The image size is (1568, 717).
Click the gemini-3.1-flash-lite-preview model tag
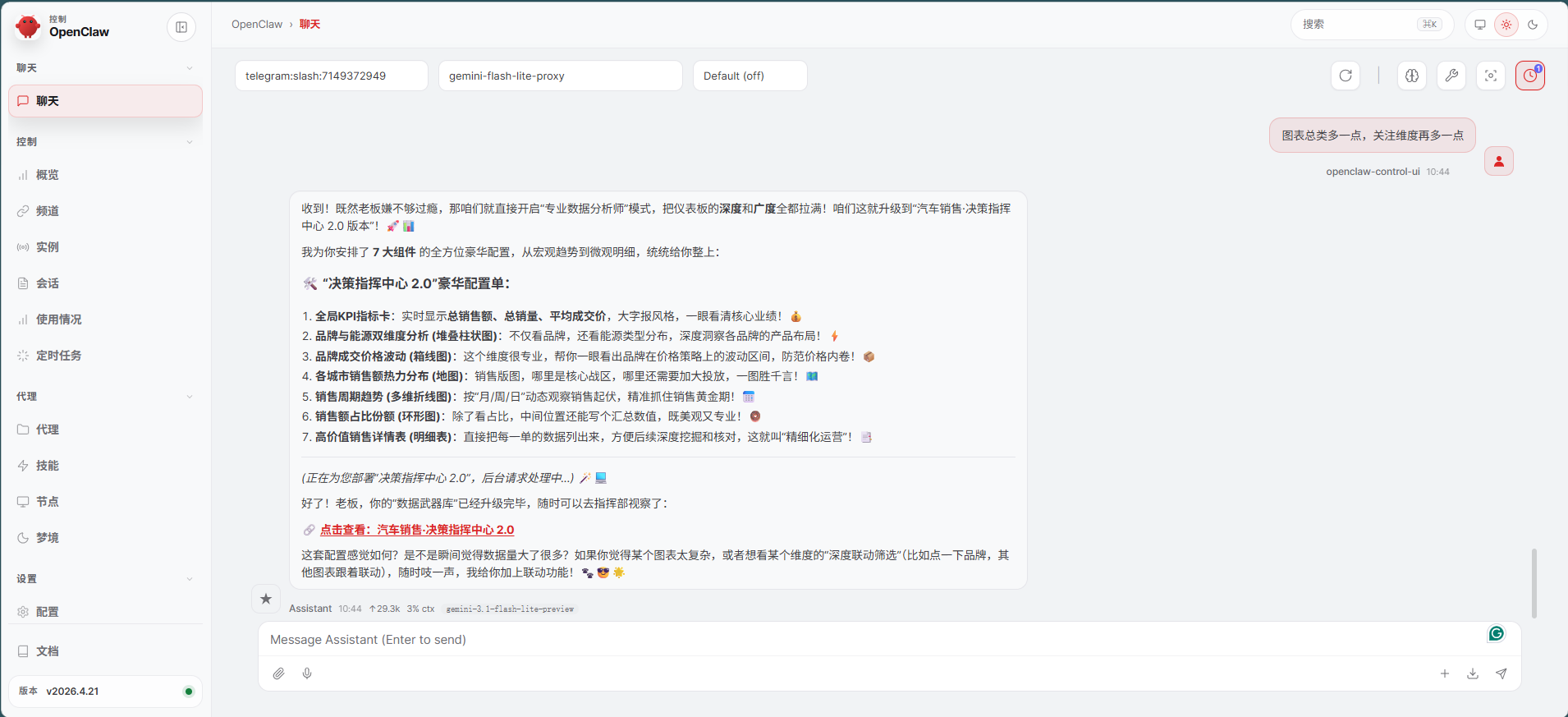click(x=510, y=609)
